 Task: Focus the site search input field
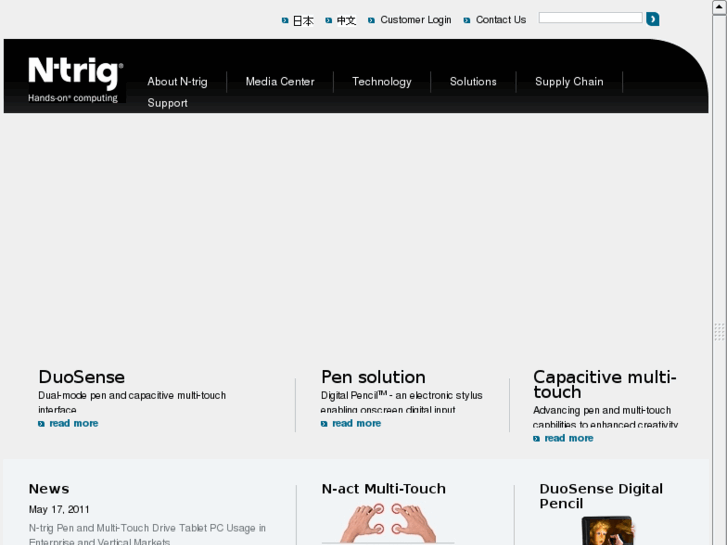pyautogui.click(x=590, y=18)
